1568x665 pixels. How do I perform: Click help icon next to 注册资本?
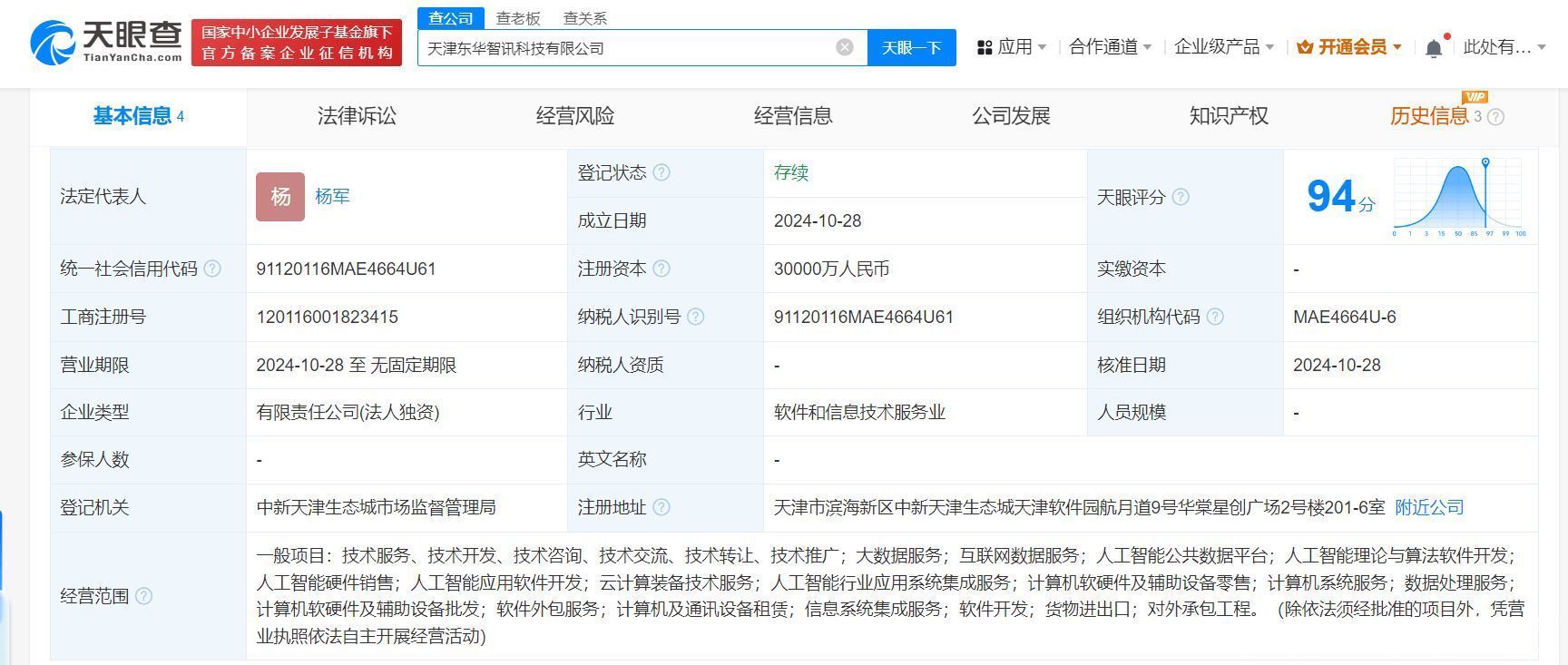point(661,269)
